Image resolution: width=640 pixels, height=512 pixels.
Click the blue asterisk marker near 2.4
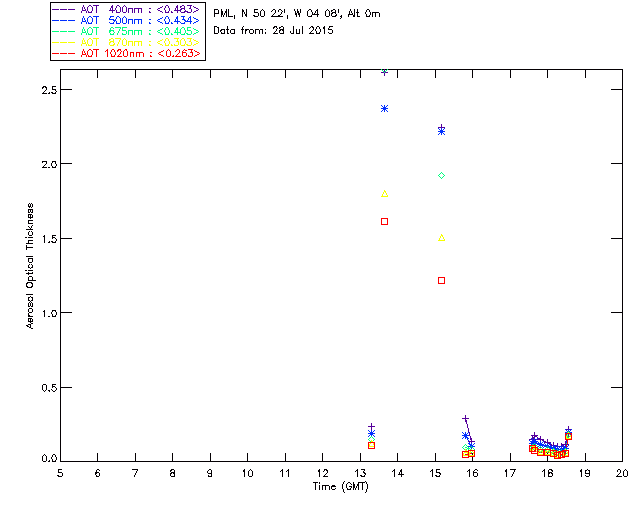pos(384,109)
